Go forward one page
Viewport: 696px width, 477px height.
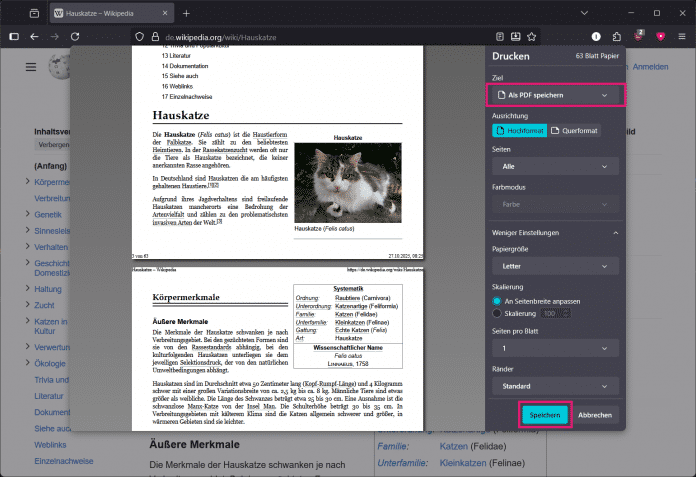coord(55,36)
